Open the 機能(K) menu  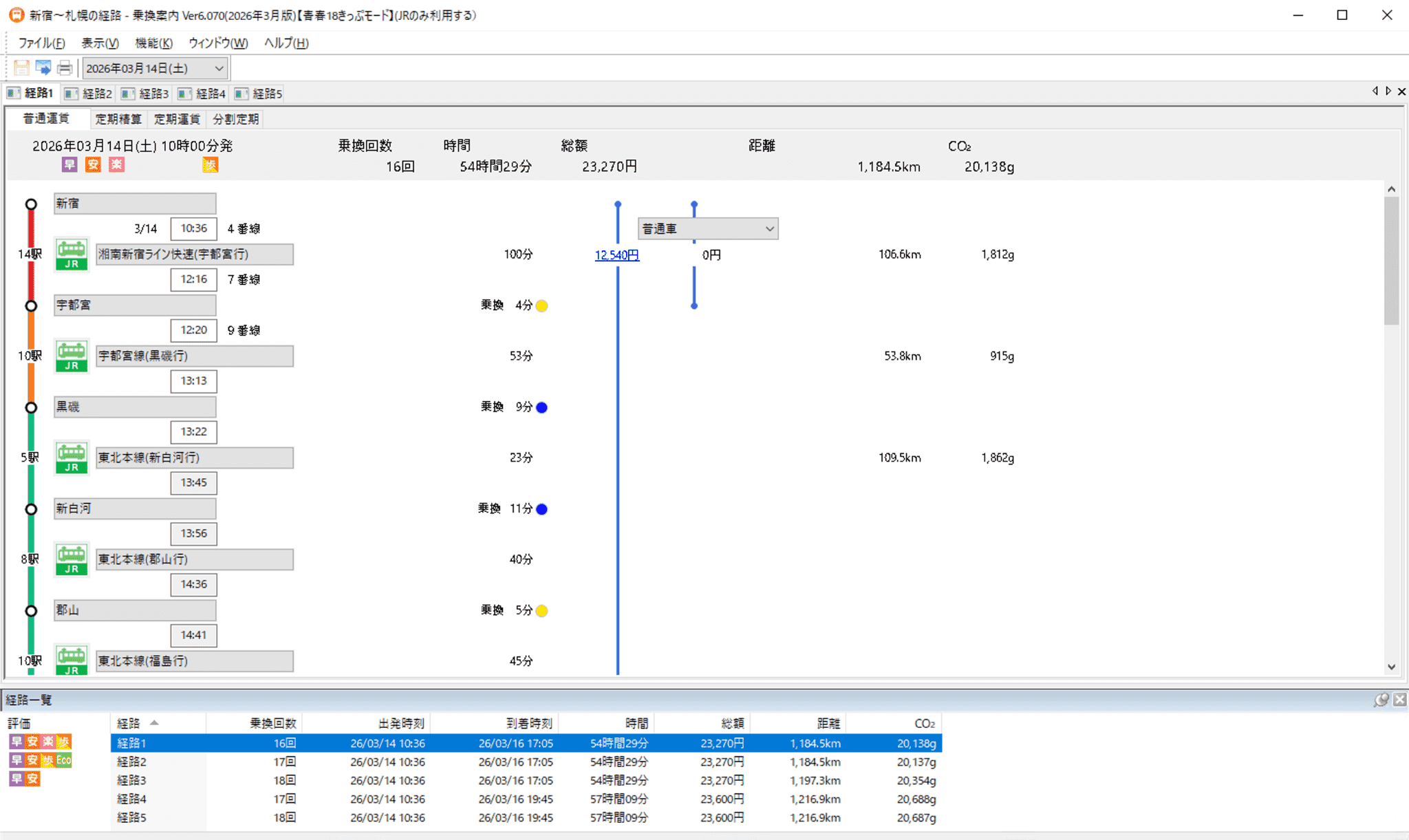153,43
